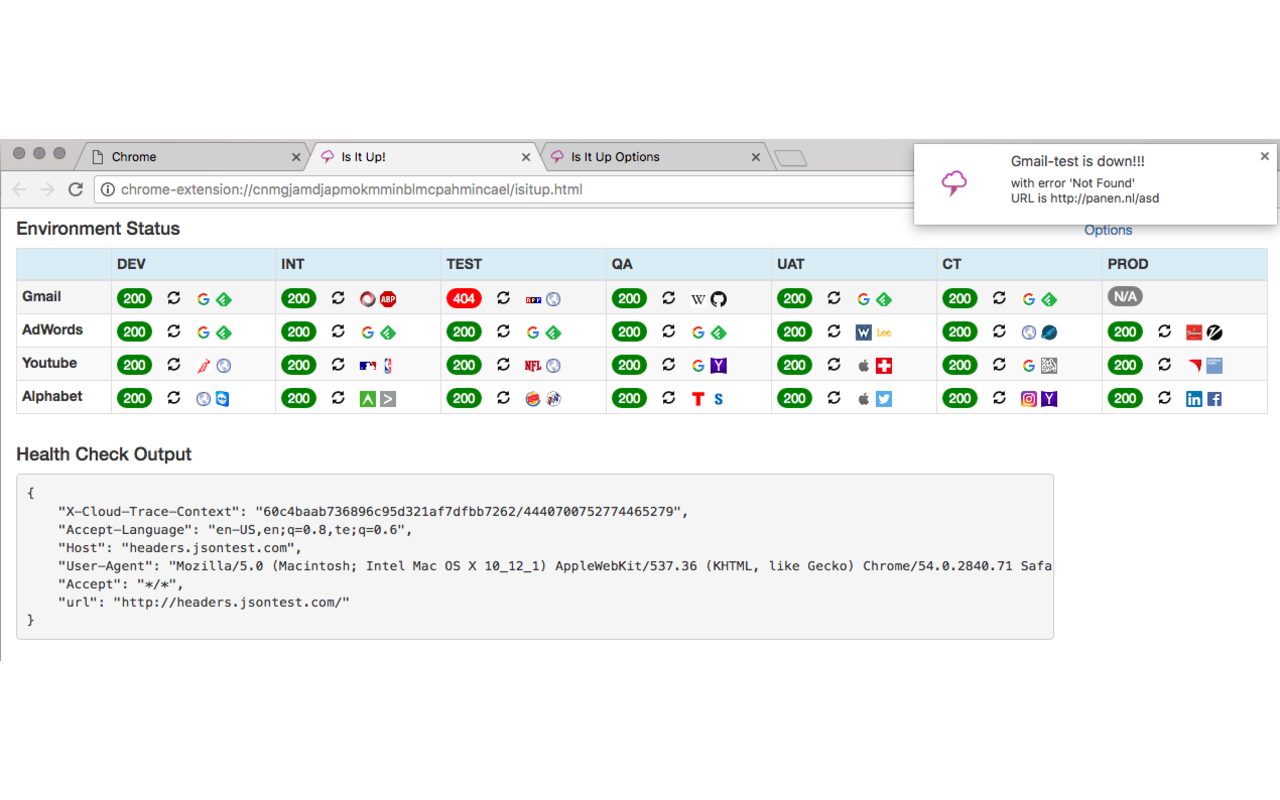Open the NFL icon in Youtube TEST

pyautogui.click(x=533, y=366)
